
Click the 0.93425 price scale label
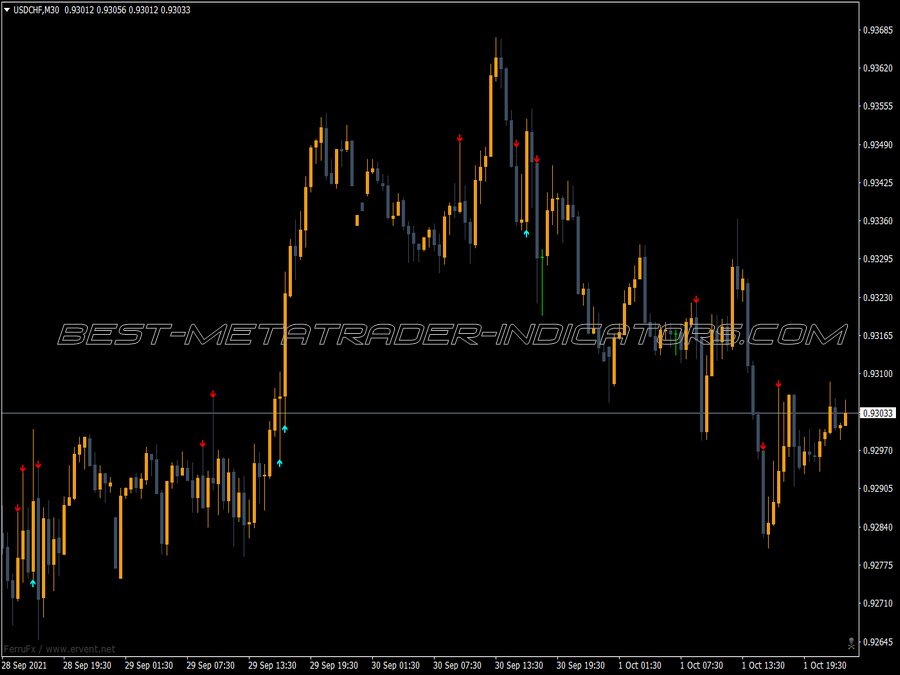(878, 183)
